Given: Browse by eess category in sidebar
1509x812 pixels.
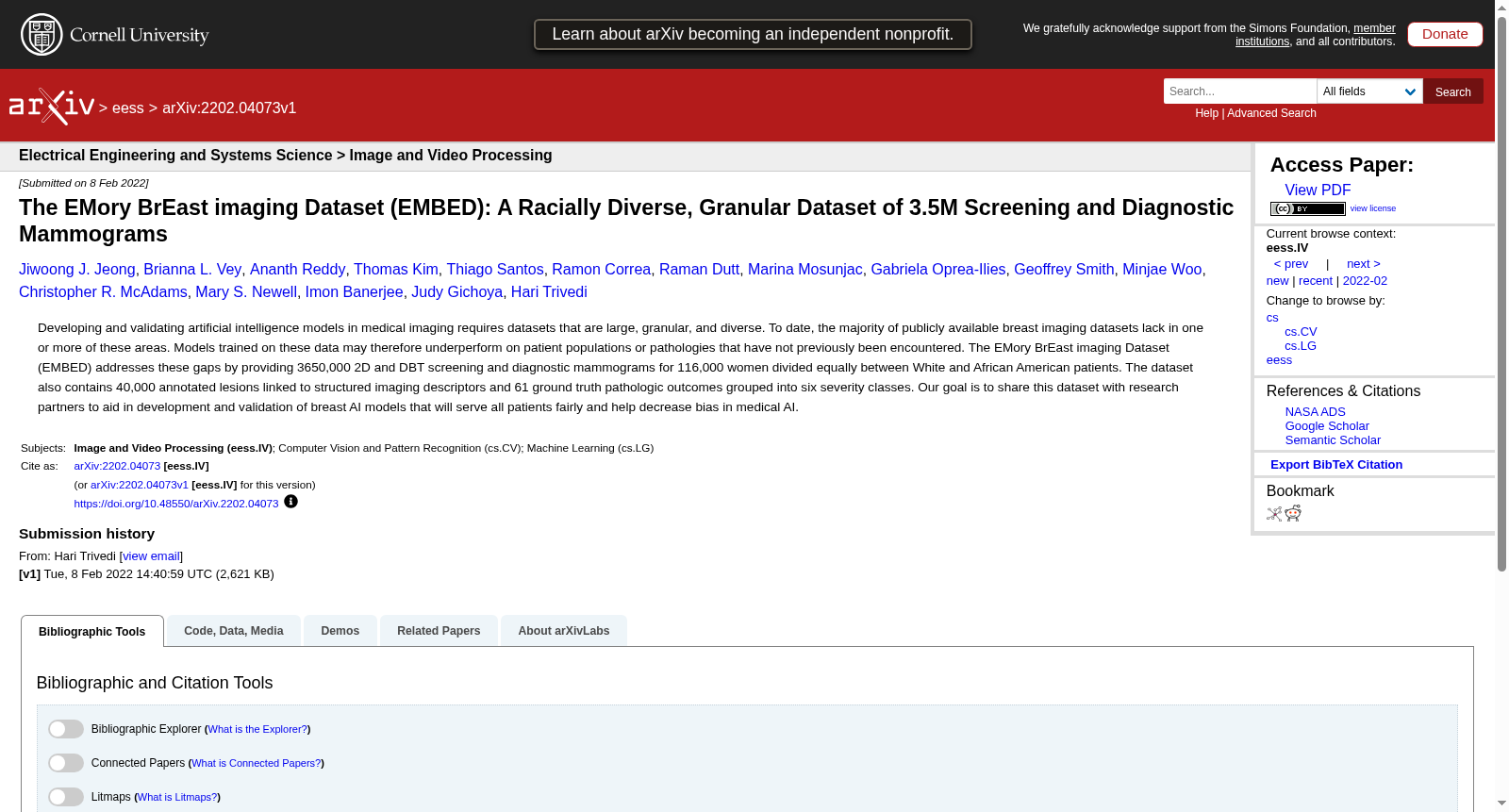Looking at the screenshot, I should (x=1279, y=360).
